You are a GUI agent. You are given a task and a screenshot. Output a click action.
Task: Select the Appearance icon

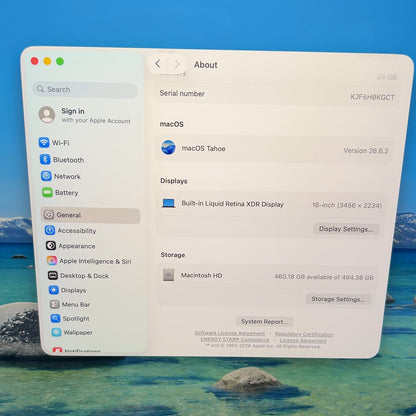(x=51, y=246)
